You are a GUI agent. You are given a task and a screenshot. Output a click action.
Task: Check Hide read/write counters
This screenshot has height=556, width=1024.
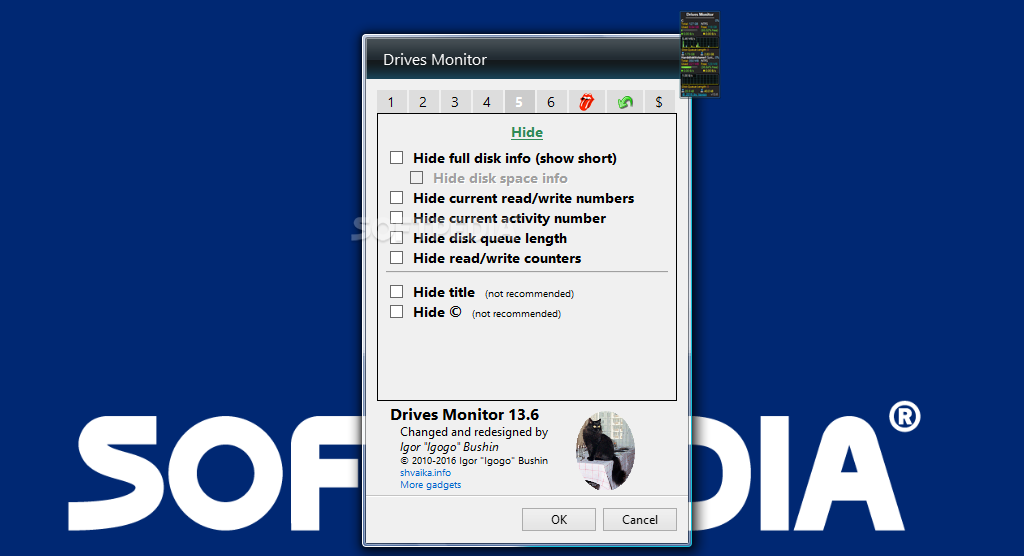[x=396, y=257]
